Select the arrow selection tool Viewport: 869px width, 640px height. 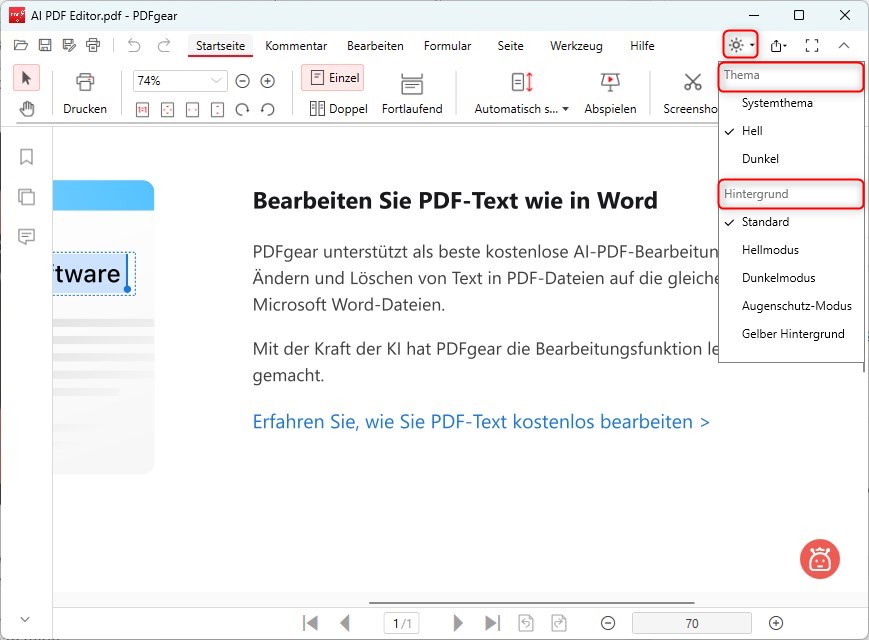point(26,78)
